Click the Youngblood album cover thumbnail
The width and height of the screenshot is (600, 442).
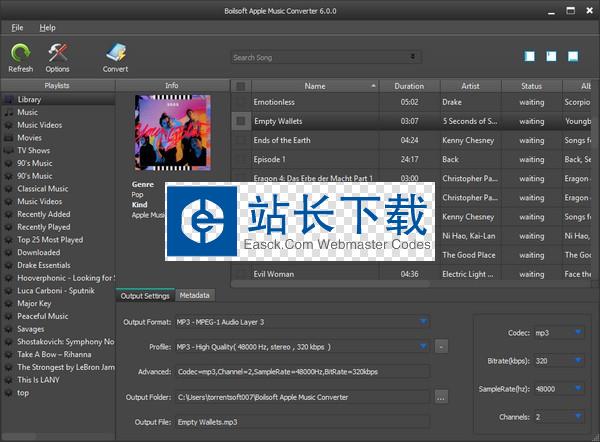(x=173, y=132)
